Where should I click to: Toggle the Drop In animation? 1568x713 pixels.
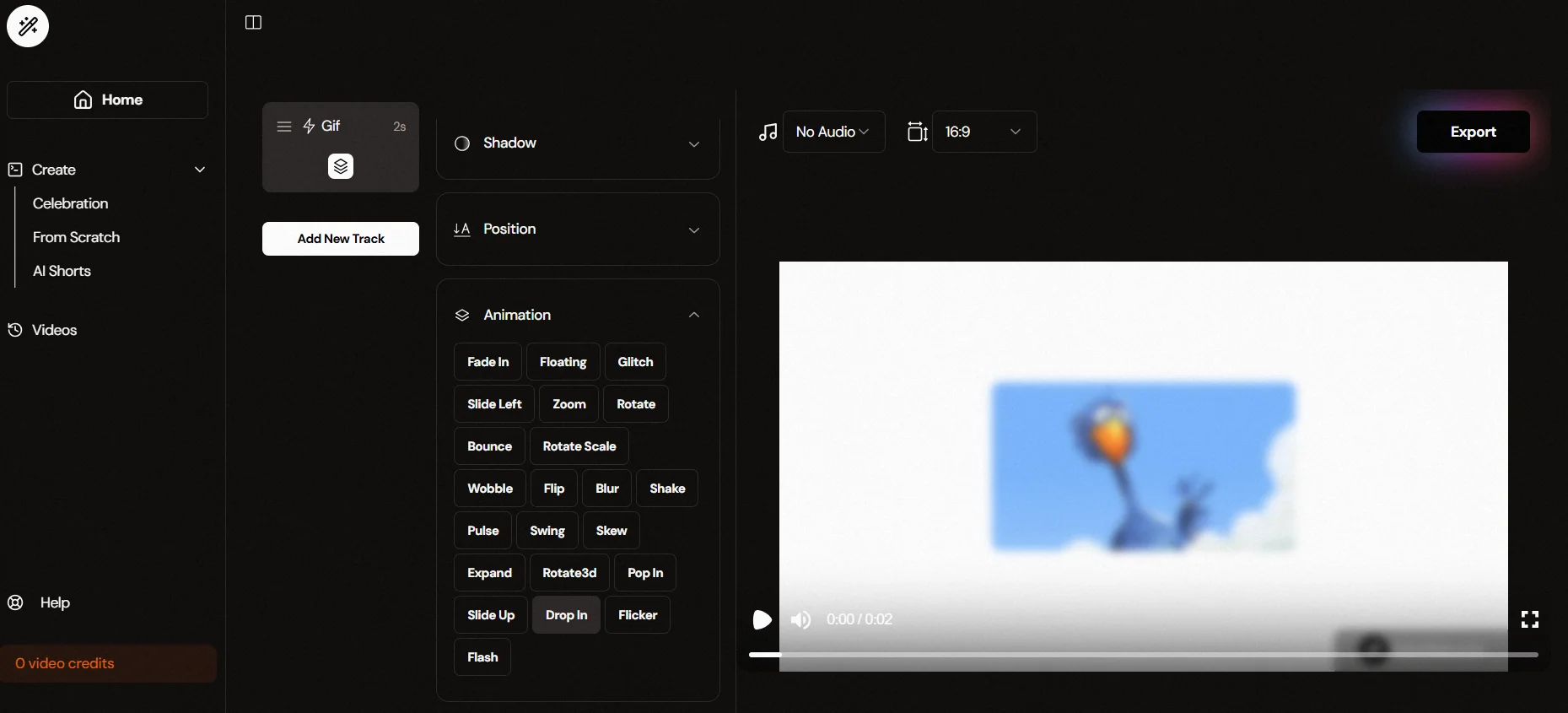(566, 615)
